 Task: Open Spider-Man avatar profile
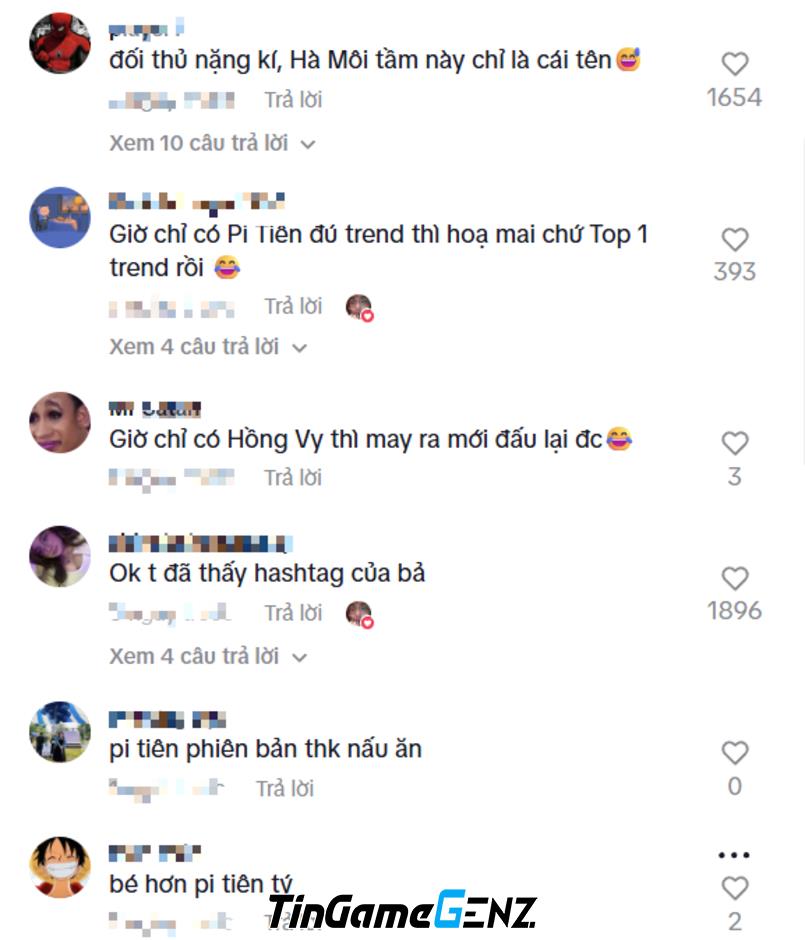point(60,43)
